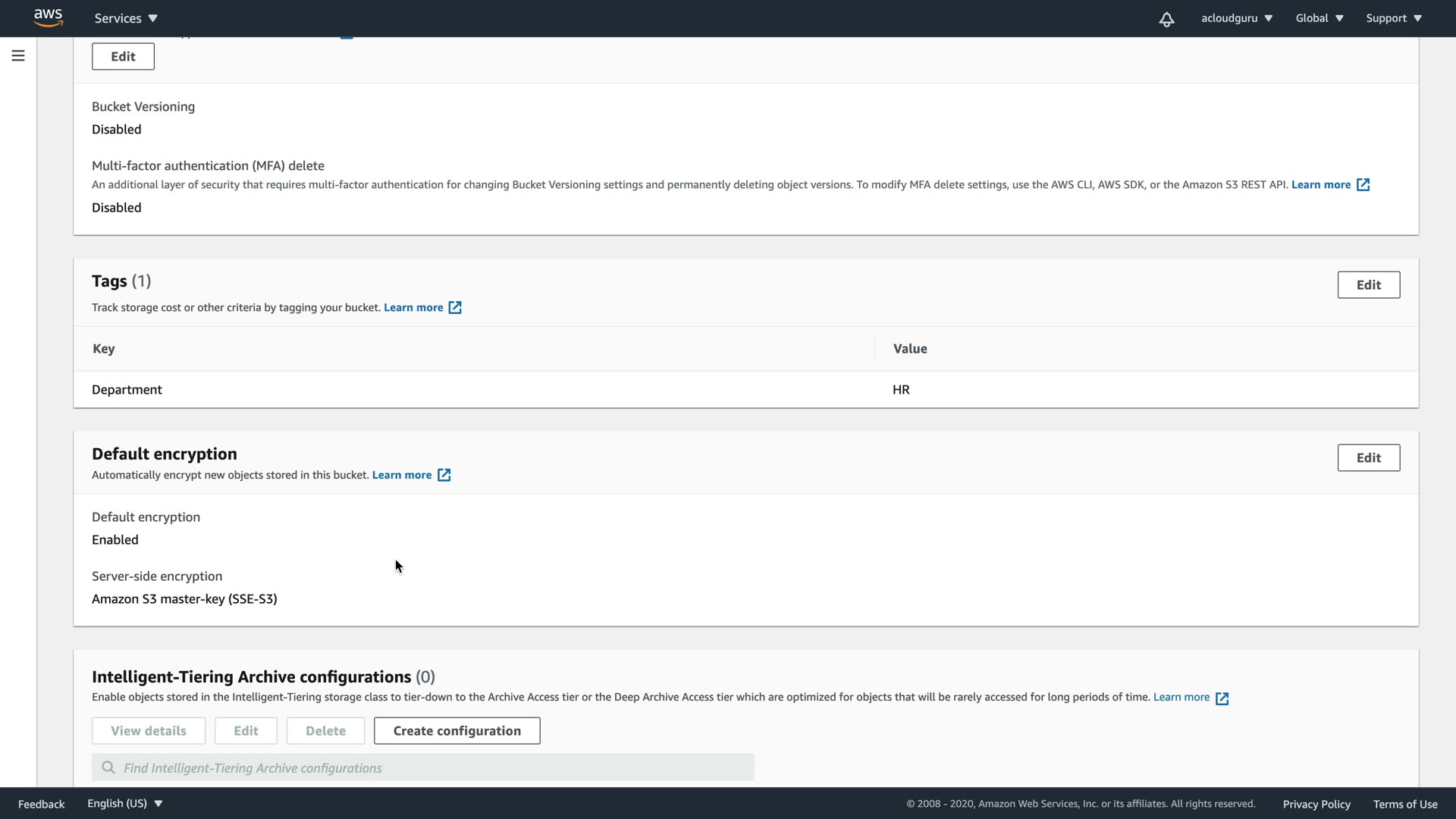Open the acloudguru account dropdown
Image resolution: width=1456 pixels, height=819 pixels.
[1236, 18]
